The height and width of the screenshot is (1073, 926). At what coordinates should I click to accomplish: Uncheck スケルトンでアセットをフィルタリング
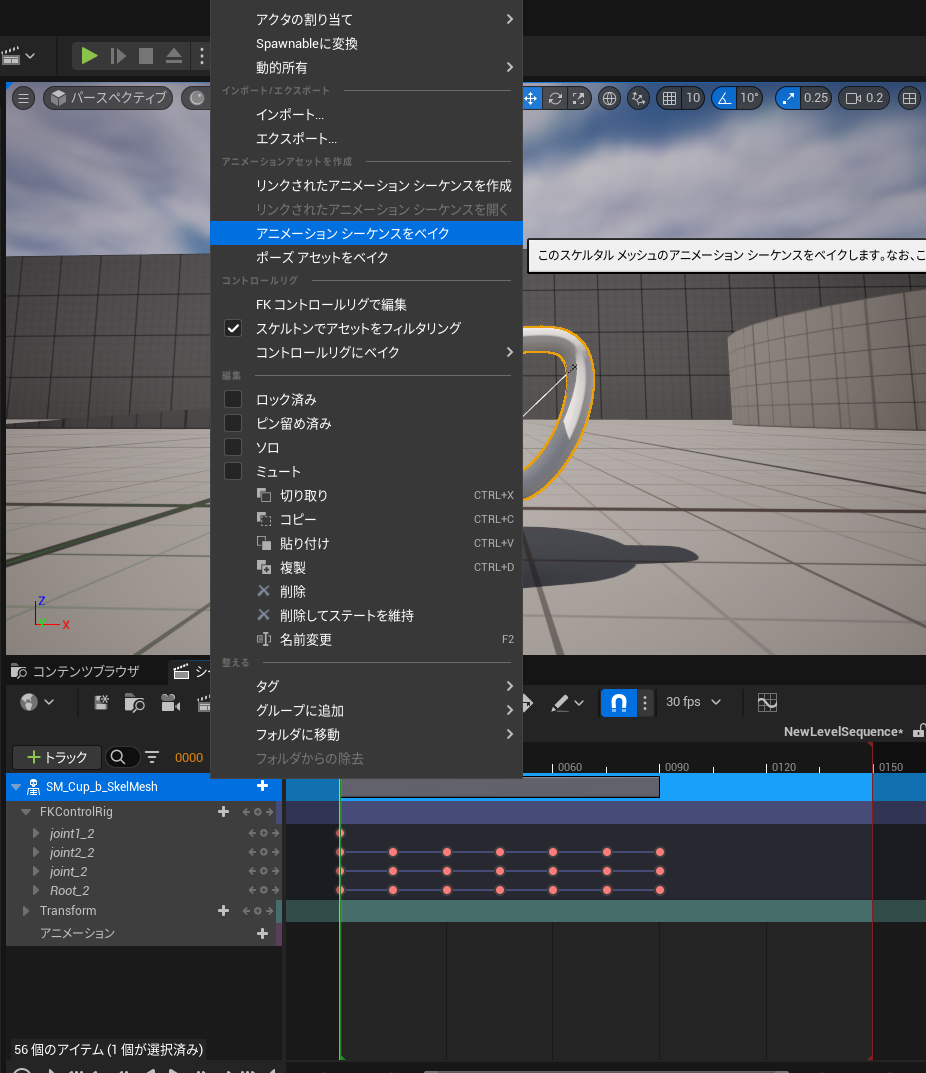(x=233, y=328)
